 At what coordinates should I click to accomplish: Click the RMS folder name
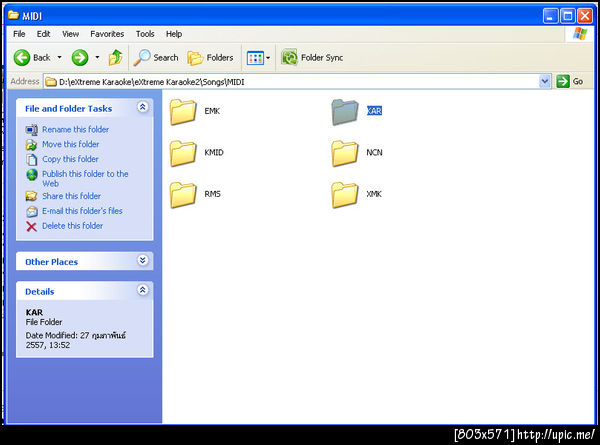point(212,194)
